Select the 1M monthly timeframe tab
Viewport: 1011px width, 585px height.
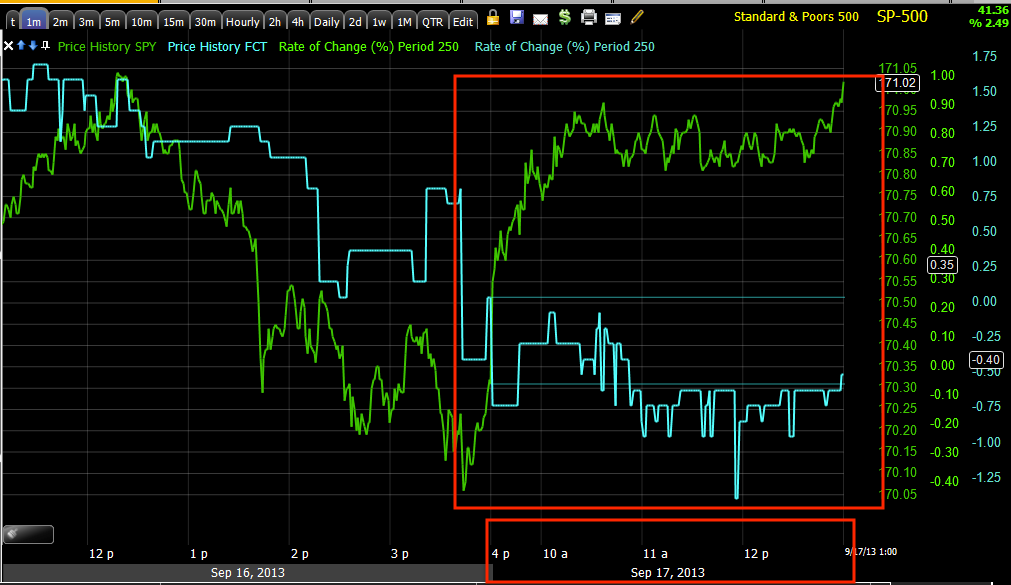pyautogui.click(x=404, y=21)
